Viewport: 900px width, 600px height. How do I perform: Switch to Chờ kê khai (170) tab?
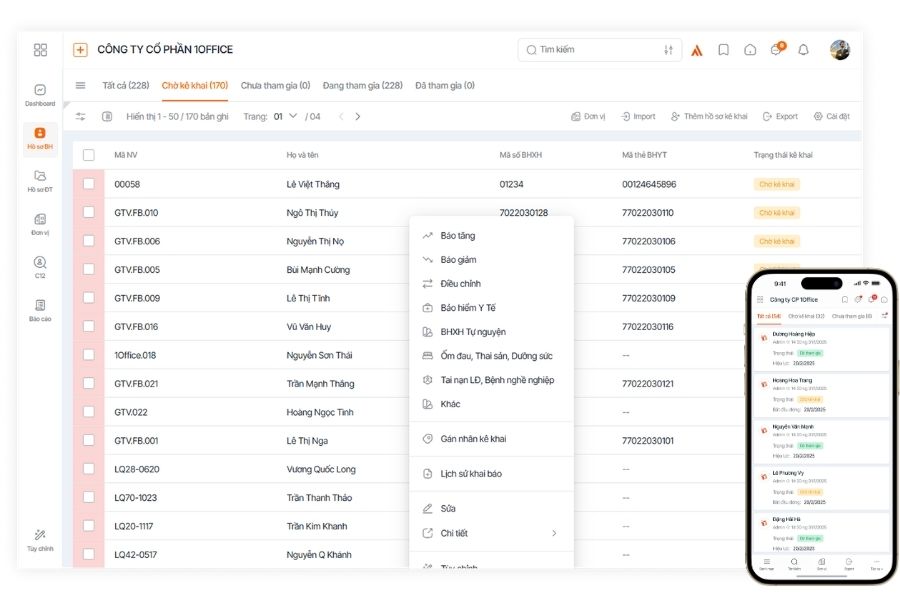[x=195, y=86]
